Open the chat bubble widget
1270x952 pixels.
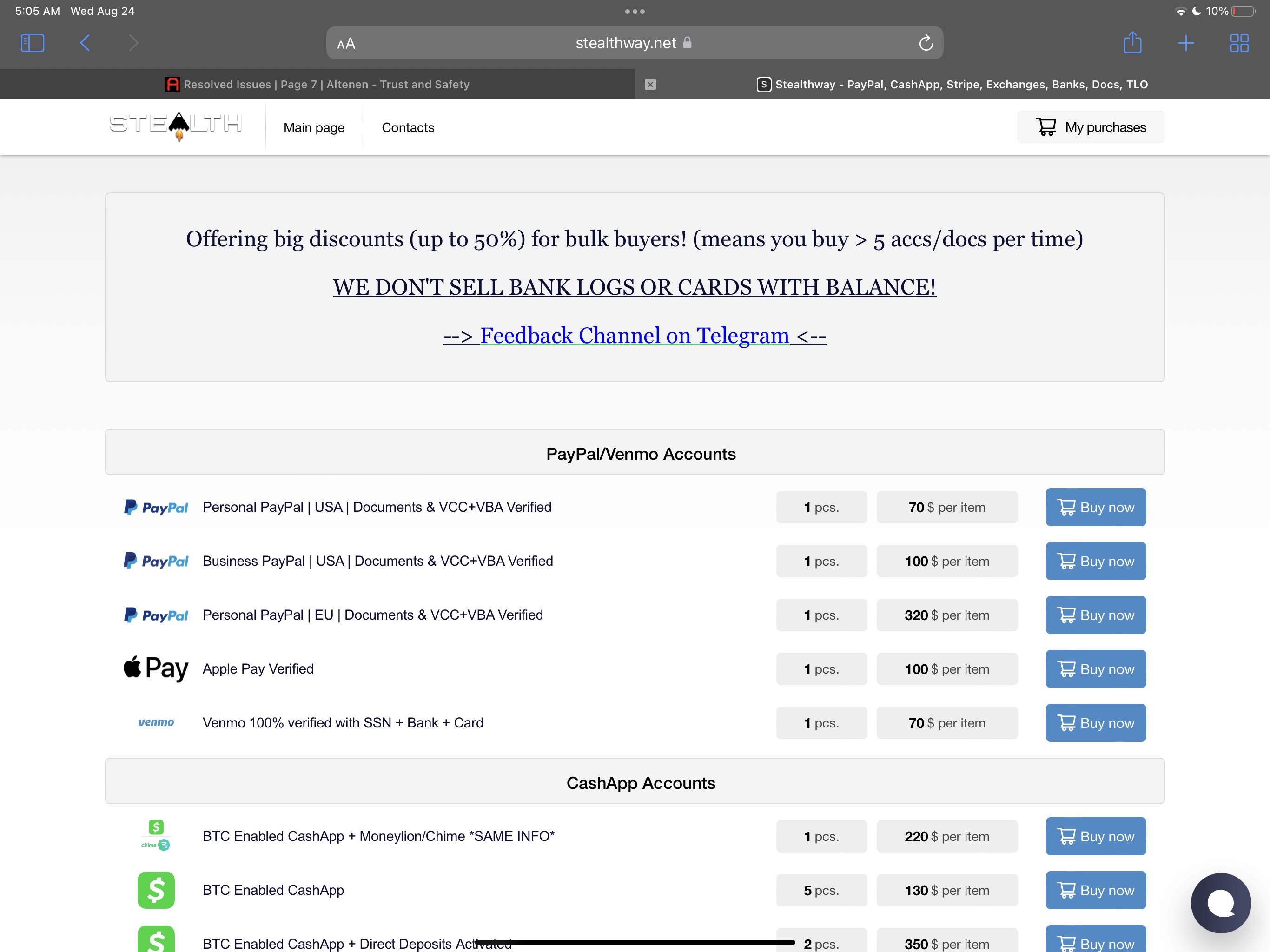[1220, 903]
